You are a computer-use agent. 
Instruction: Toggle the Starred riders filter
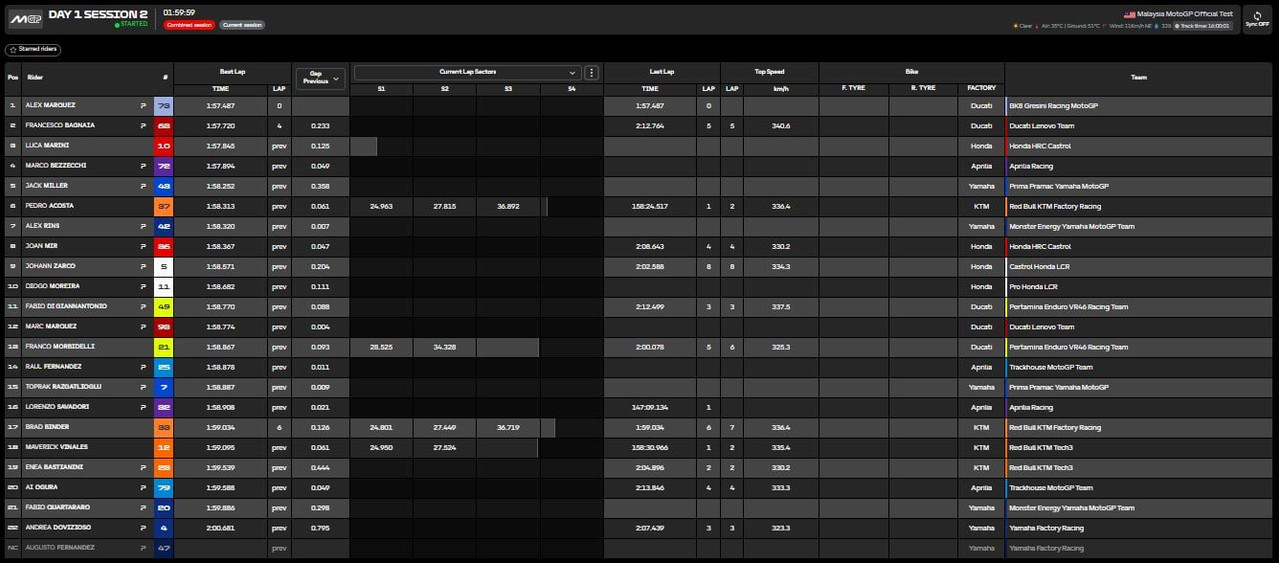(x=33, y=49)
